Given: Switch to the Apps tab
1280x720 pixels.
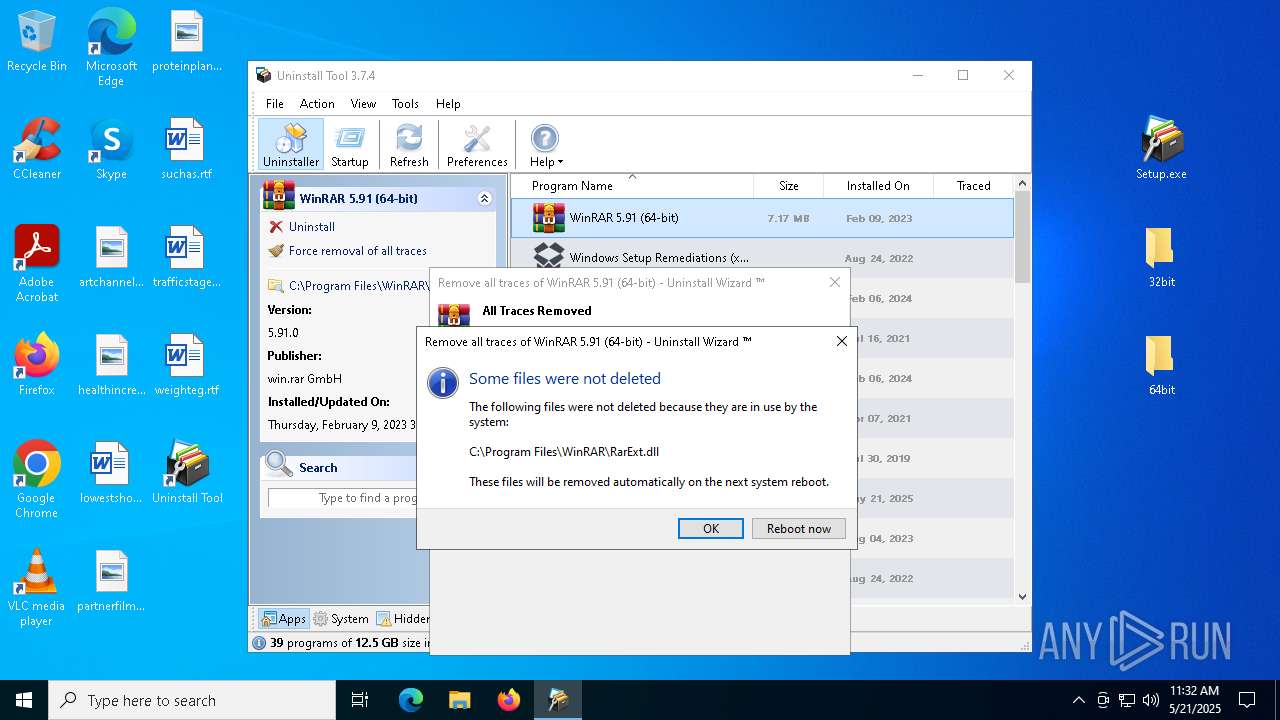Looking at the screenshot, I should coord(283,619).
